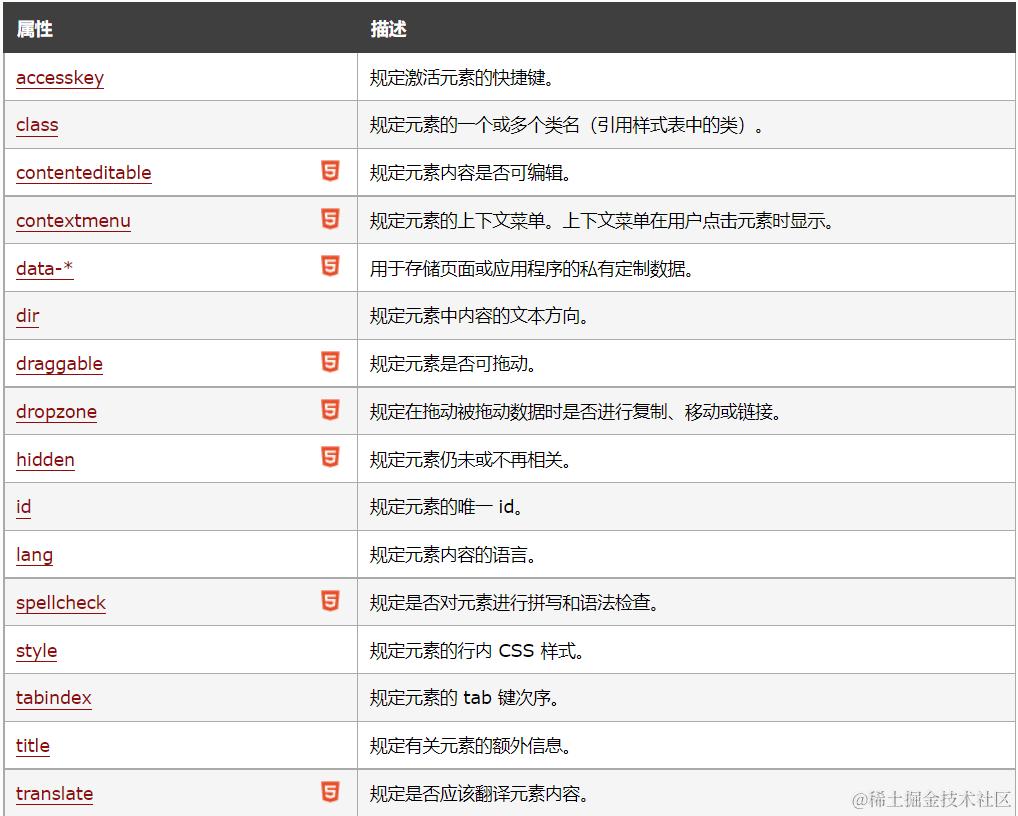Open the accesskey attribute page
Screen dimensions: 1018x816
(60, 78)
